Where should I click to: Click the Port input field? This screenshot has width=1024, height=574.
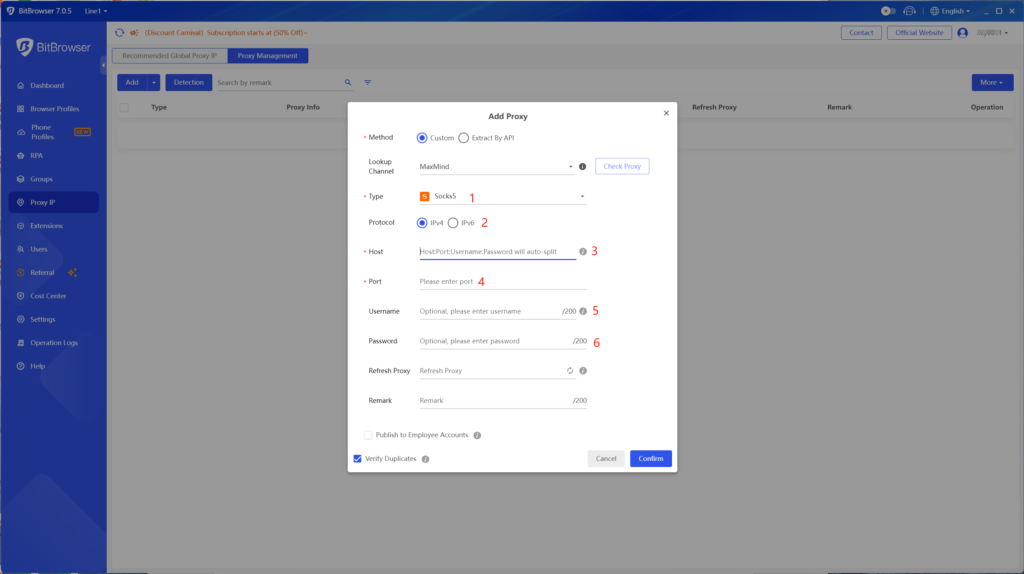pos(503,281)
